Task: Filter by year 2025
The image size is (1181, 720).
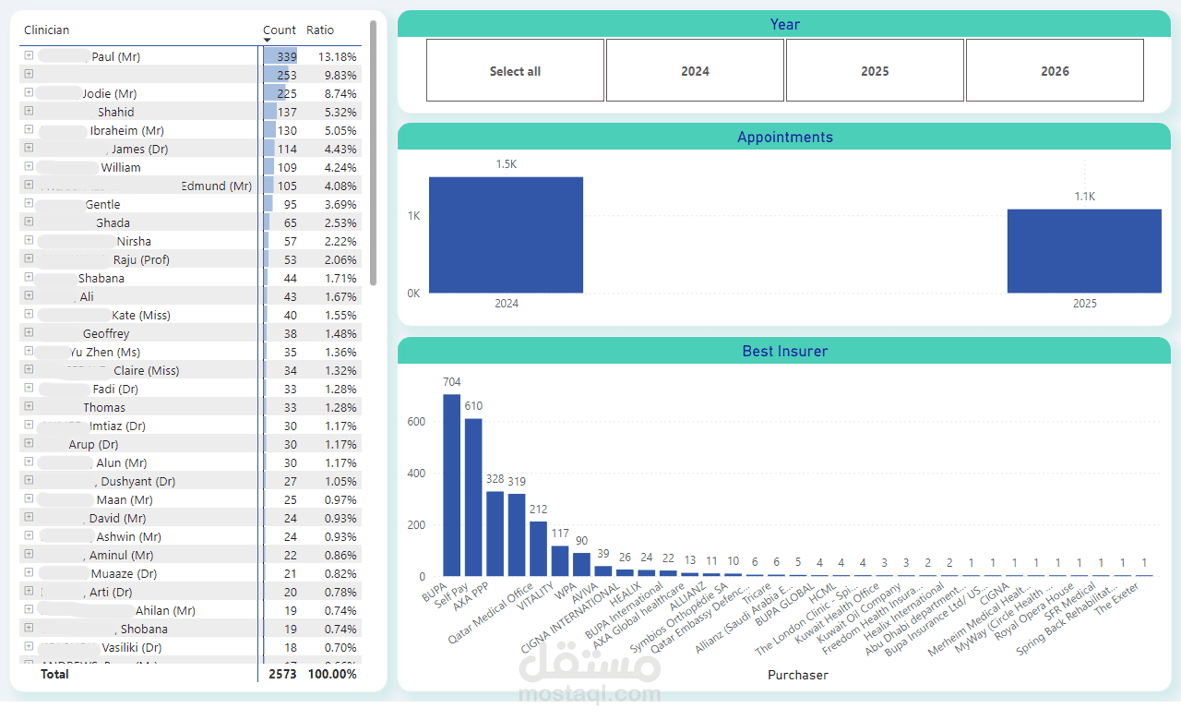Action: (874, 71)
